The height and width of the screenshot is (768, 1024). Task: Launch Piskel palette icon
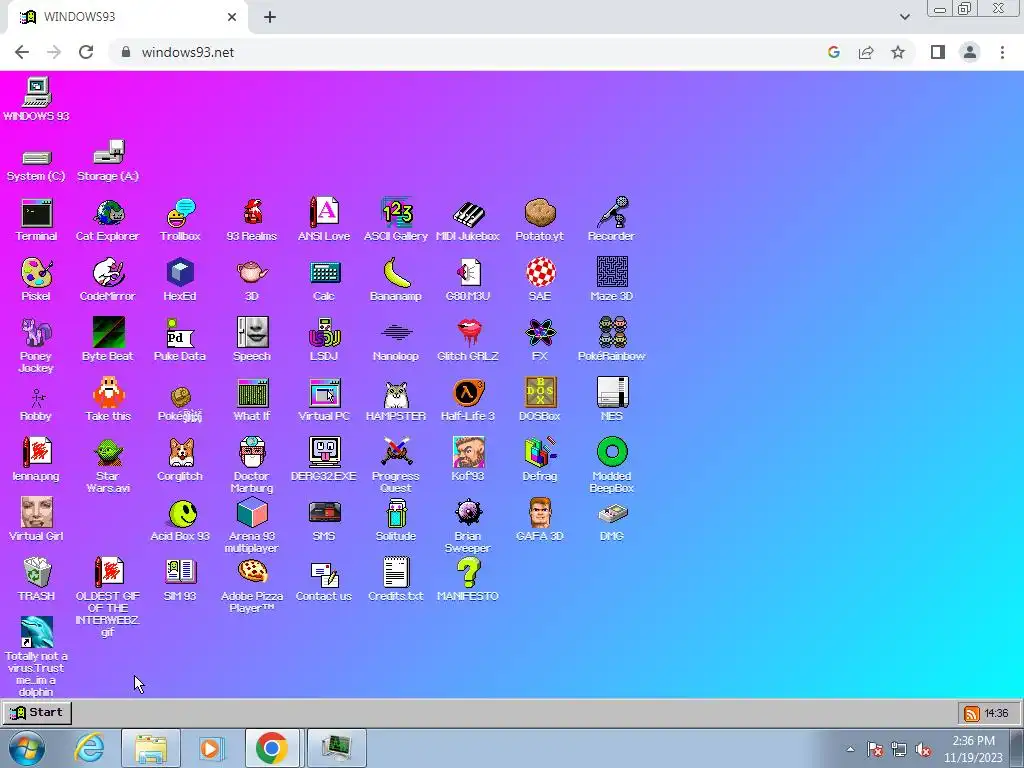point(37,273)
